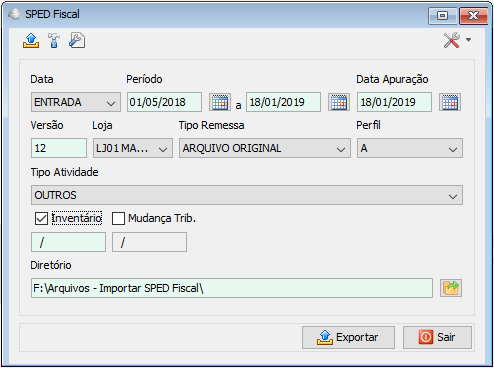
Task: Click the Diretório label text
Action: click(51, 265)
